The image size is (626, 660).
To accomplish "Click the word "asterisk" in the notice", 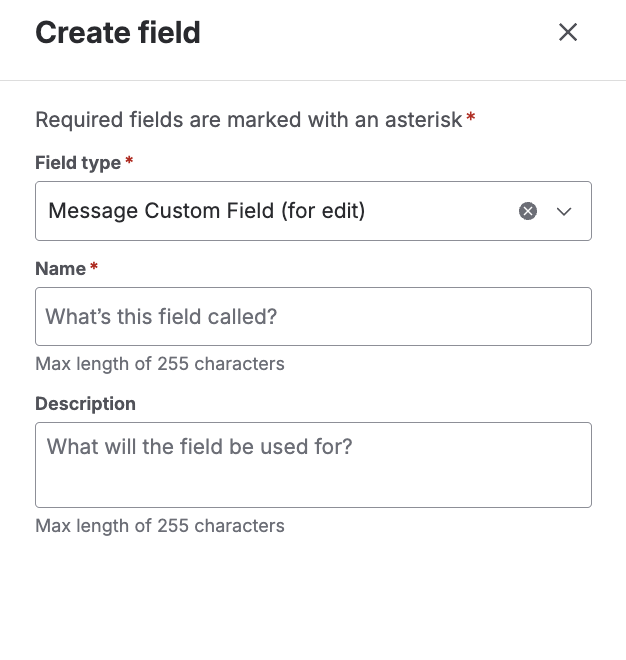I will (426, 120).
